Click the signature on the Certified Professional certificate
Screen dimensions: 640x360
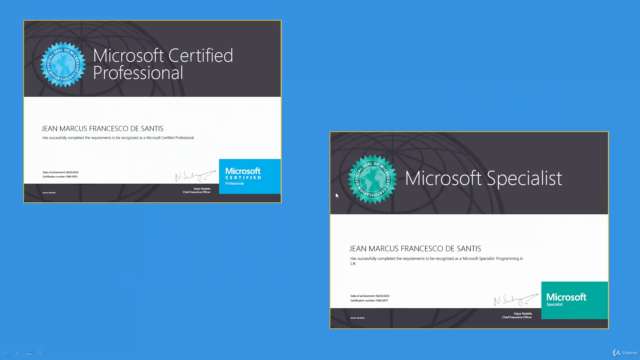pyautogui.click(x=195, y=176)
